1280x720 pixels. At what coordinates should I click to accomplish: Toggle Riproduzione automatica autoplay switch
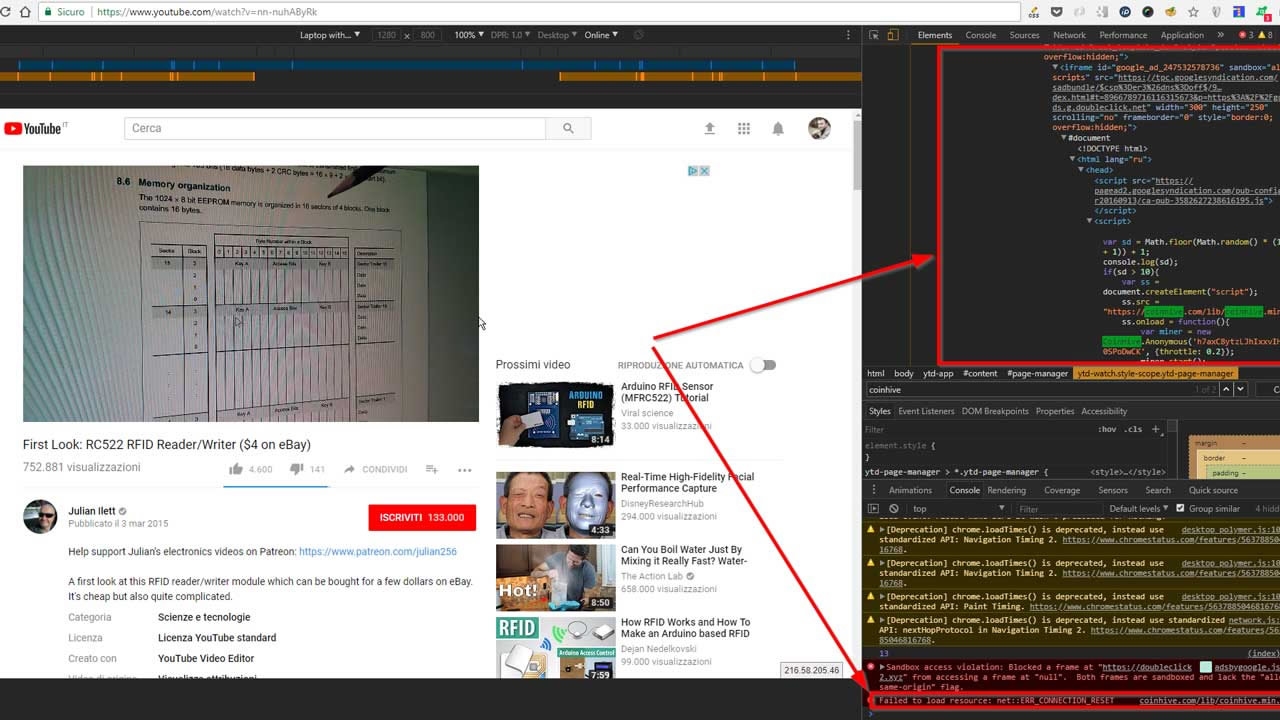pos(763,365)
